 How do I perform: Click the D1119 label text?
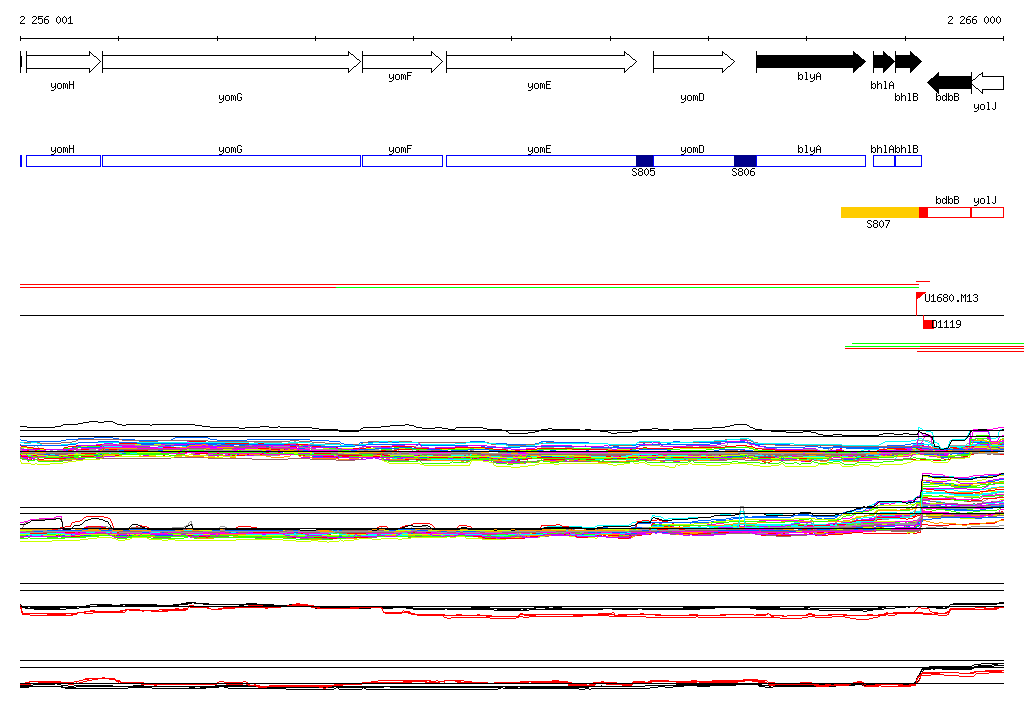pyautogui.click(x=947, y=324)
